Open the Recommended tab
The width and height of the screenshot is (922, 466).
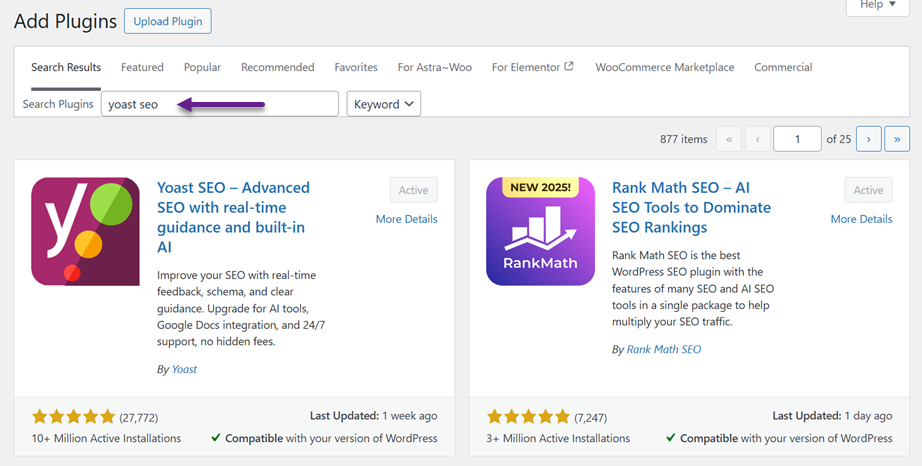(278, 68)
